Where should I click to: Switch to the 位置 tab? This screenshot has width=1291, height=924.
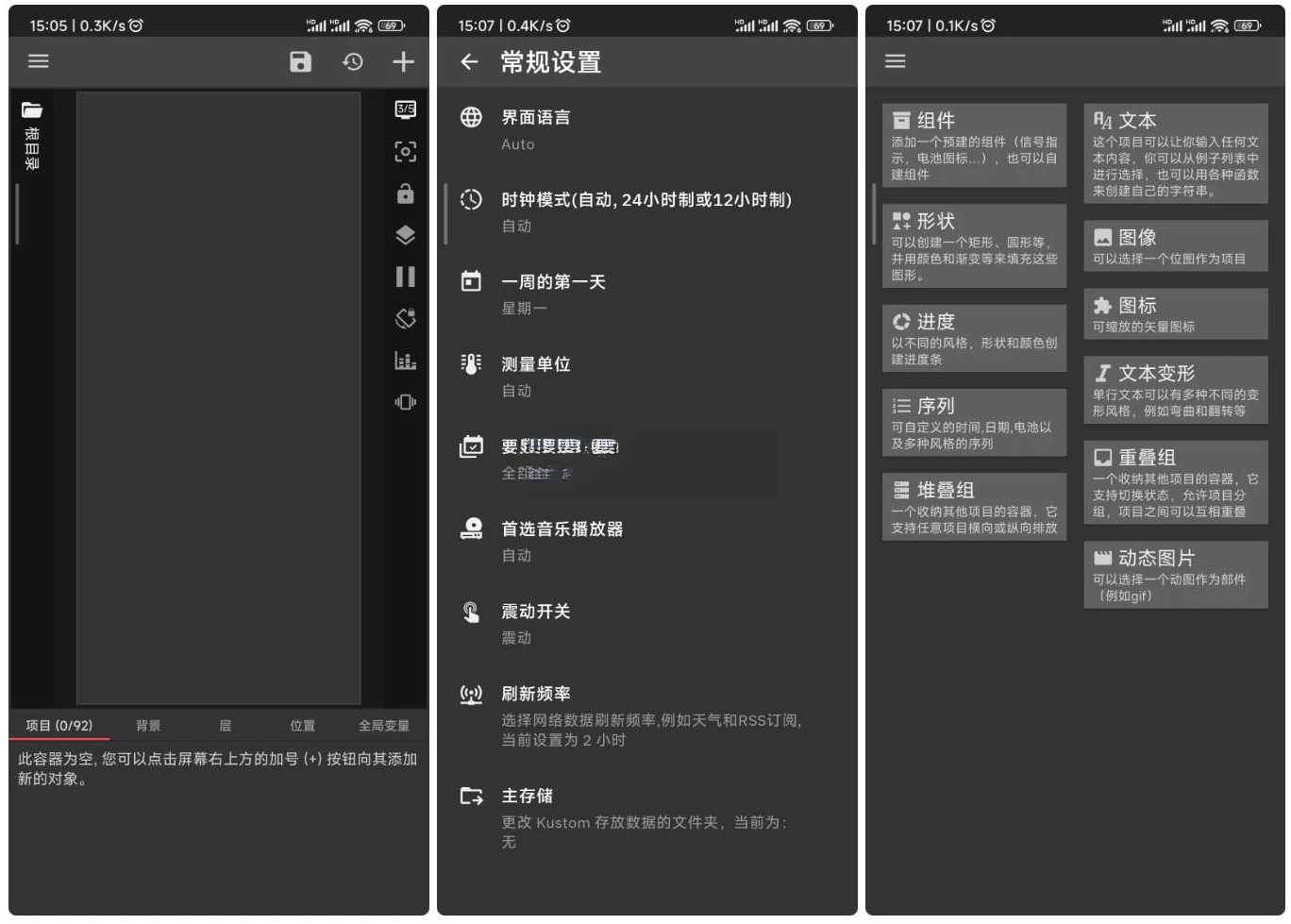[x=302, y=726]
